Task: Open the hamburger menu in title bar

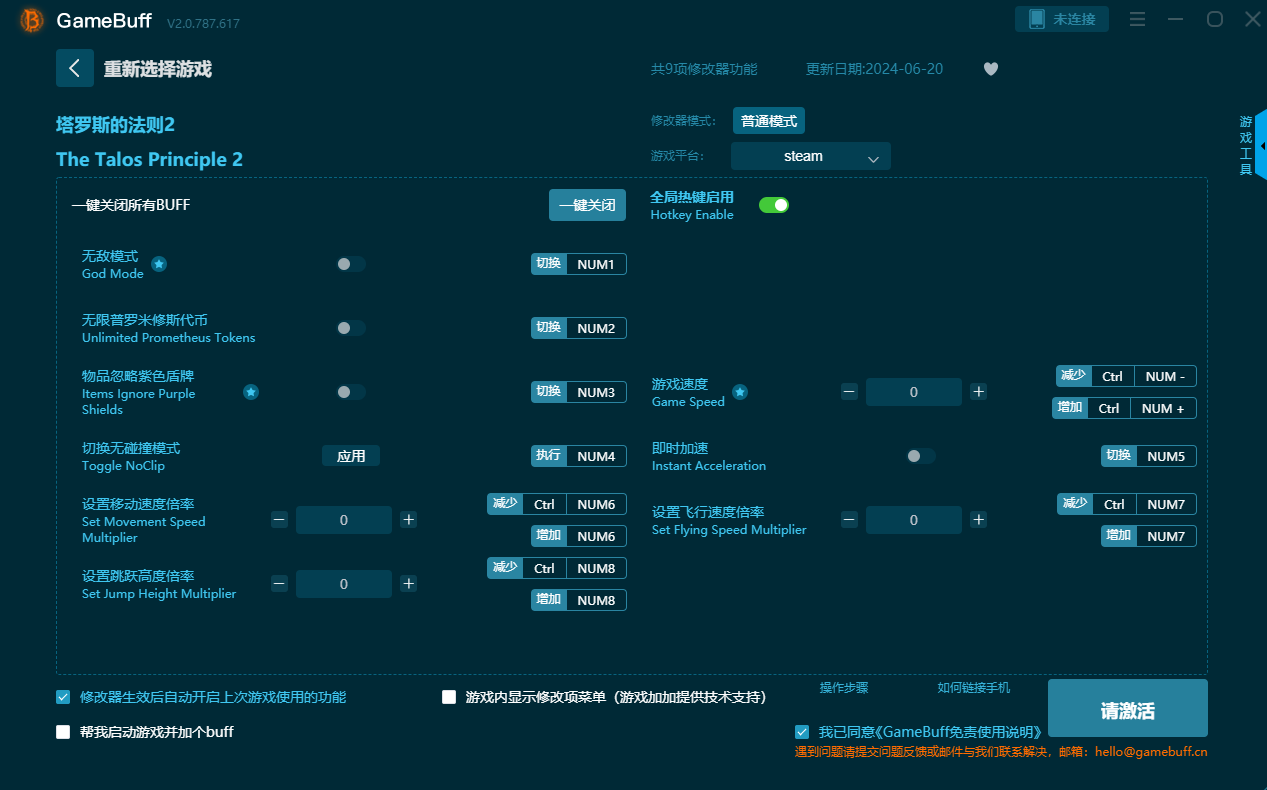Action: pyautogui.click(x=1137, y=19)
